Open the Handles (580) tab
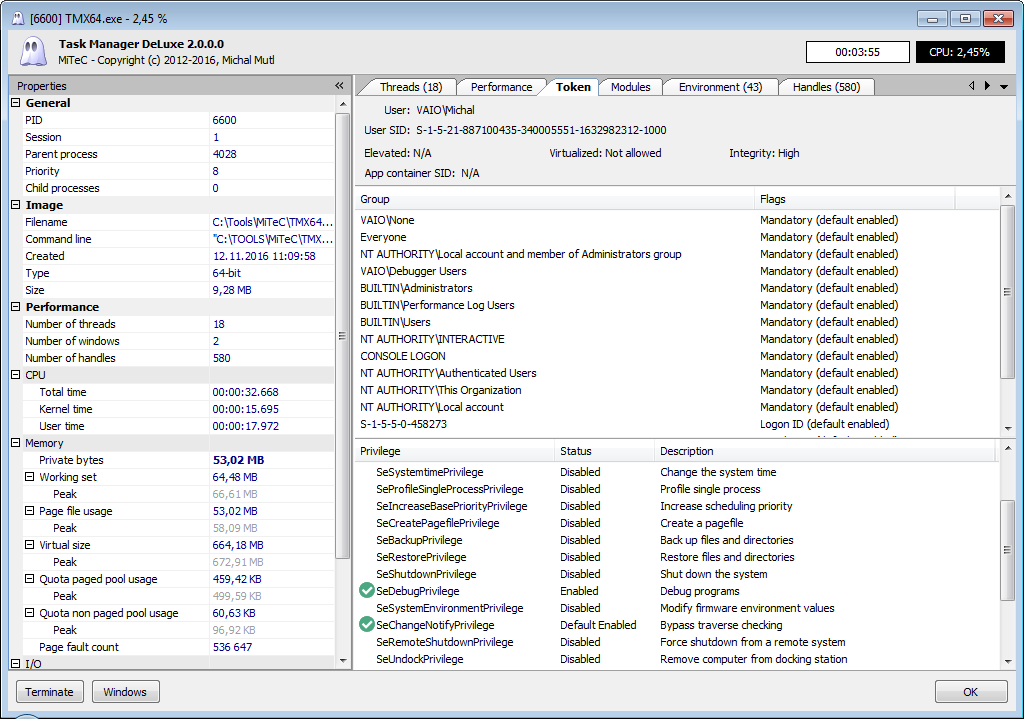The height and width of the screenshot is (719, 1024). click(x=826, y=87)
